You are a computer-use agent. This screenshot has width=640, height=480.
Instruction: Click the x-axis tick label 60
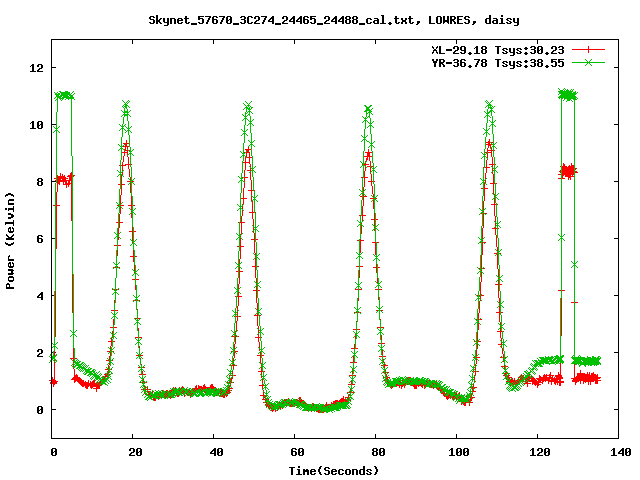pyautogui.click(x=297, y=452)
